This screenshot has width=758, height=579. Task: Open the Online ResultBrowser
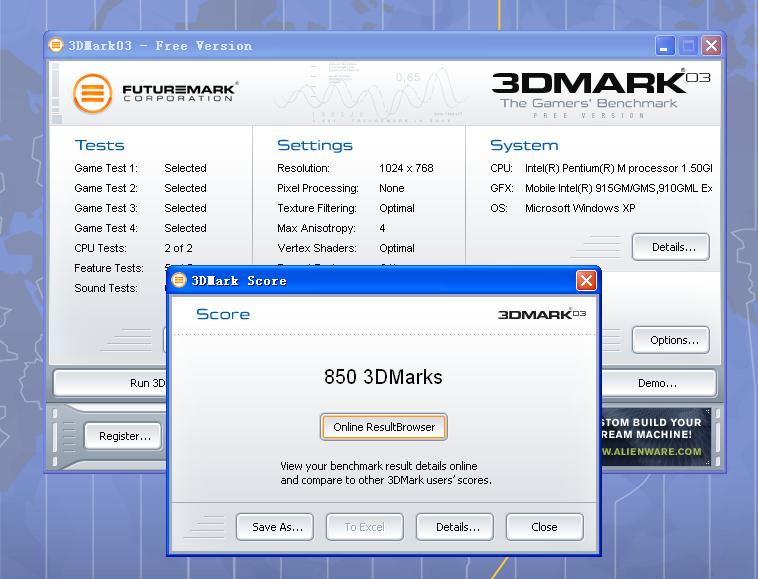tap(384, 427)
